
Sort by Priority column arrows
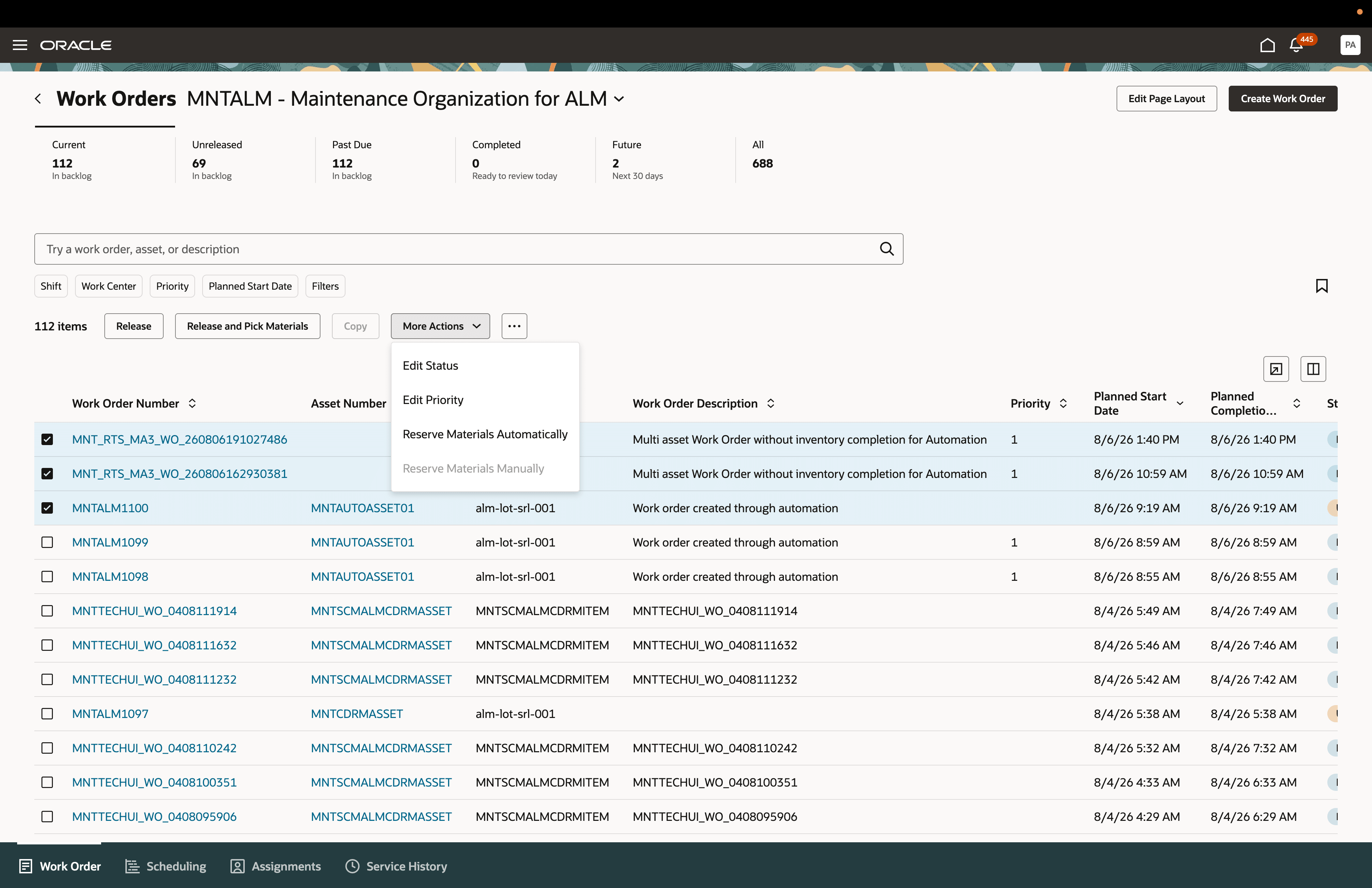(x=1064, y=403)
